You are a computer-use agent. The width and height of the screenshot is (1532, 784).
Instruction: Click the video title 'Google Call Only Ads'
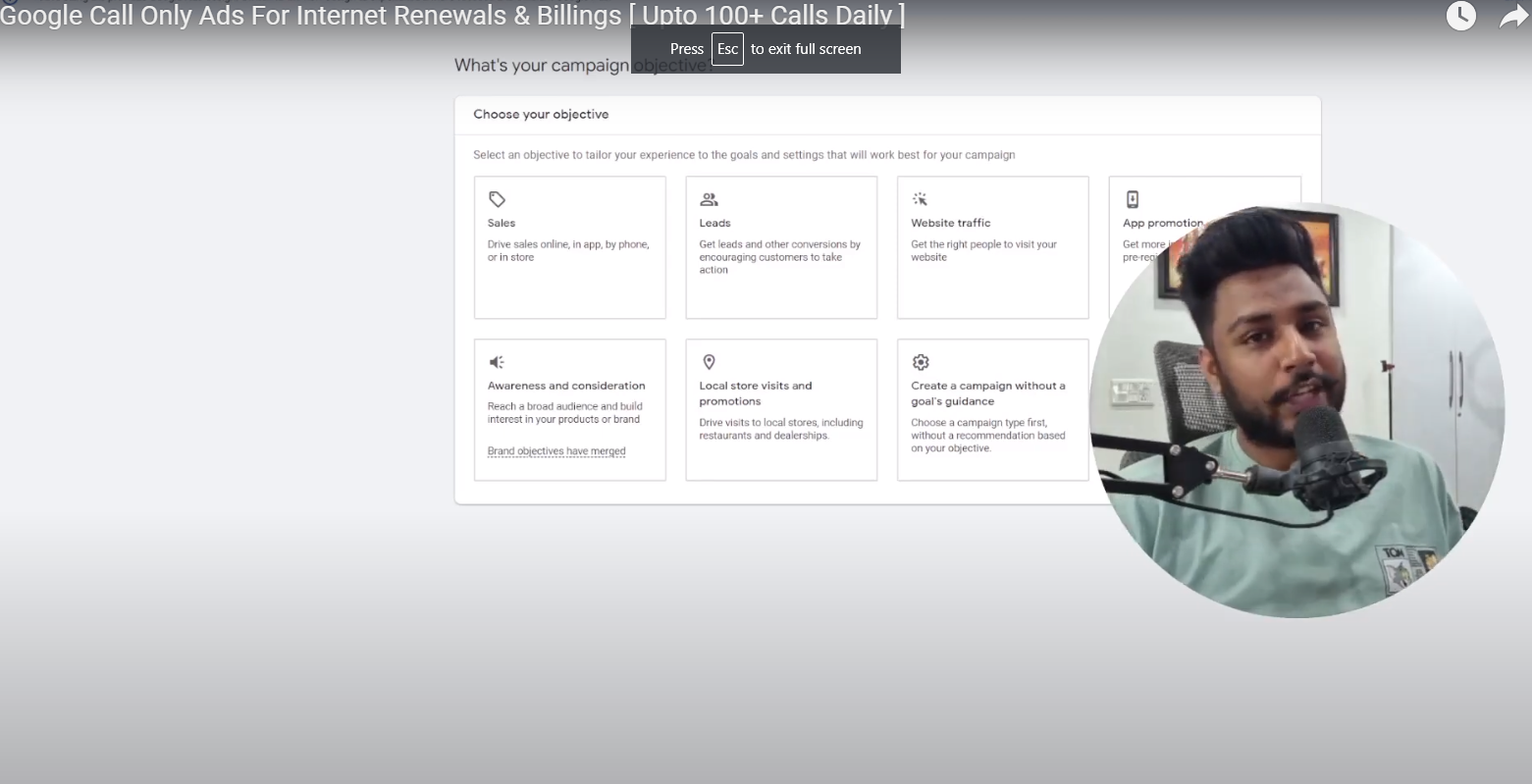452,15
